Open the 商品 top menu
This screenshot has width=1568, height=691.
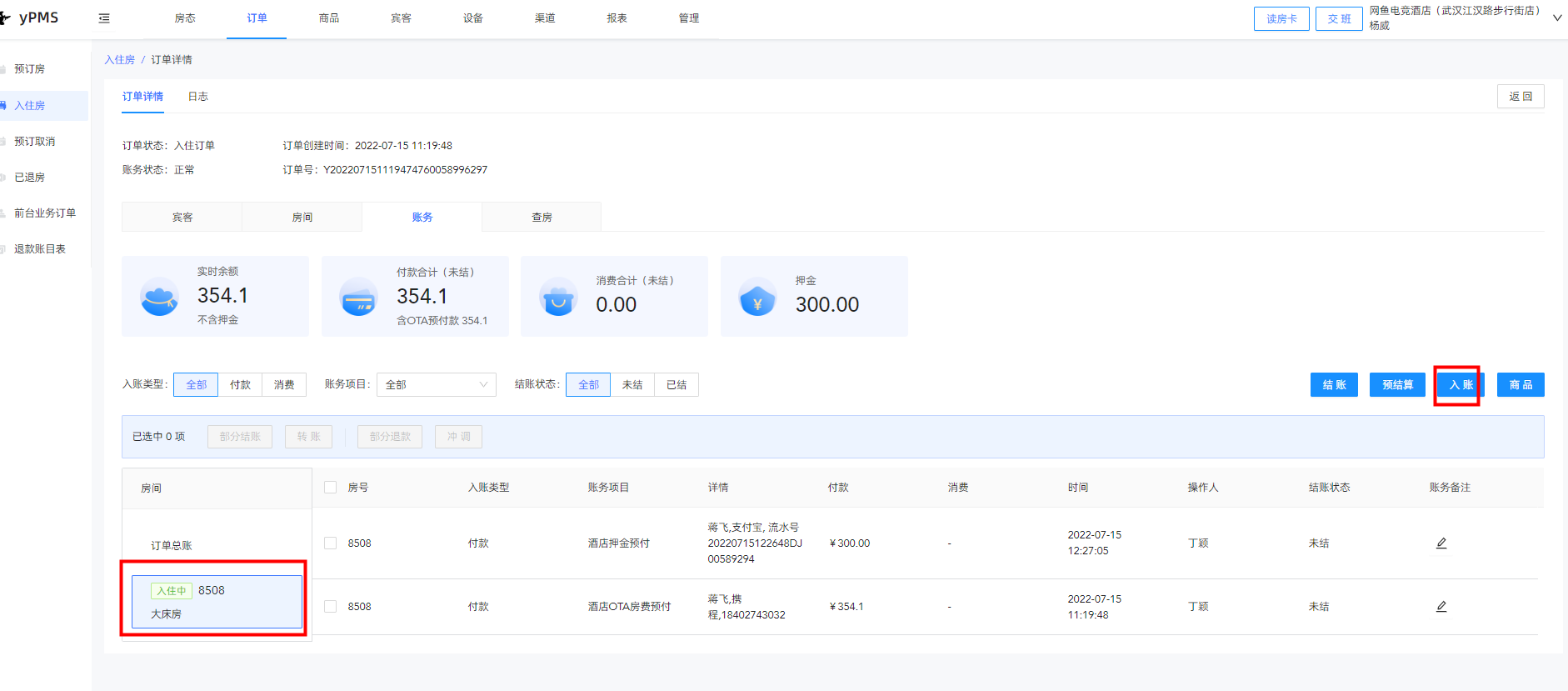(x=329, y=18)
